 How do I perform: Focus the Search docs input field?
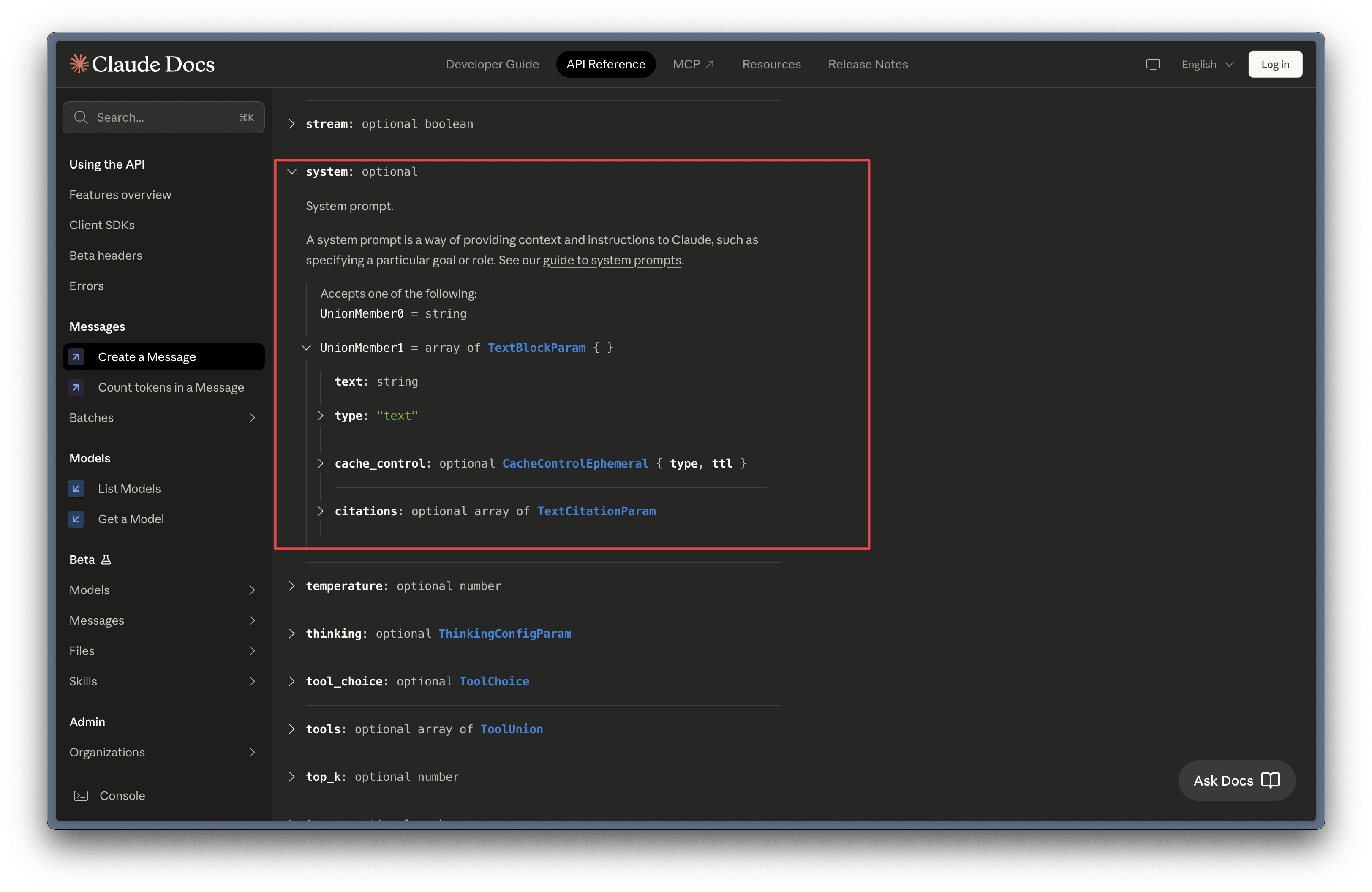pyautogui.click(x=164, y=117)
